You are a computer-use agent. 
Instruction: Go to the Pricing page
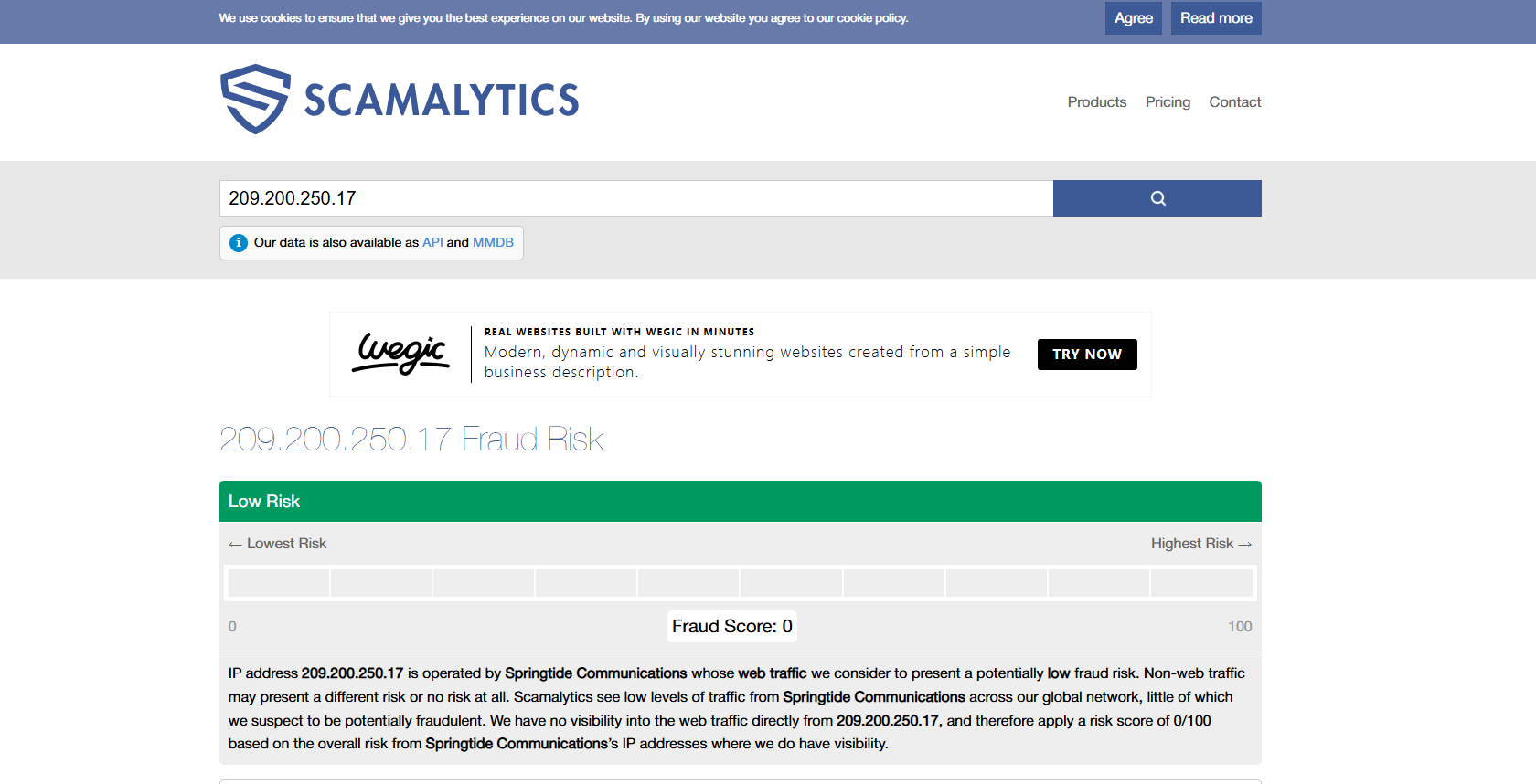(x=1168, y=102)
